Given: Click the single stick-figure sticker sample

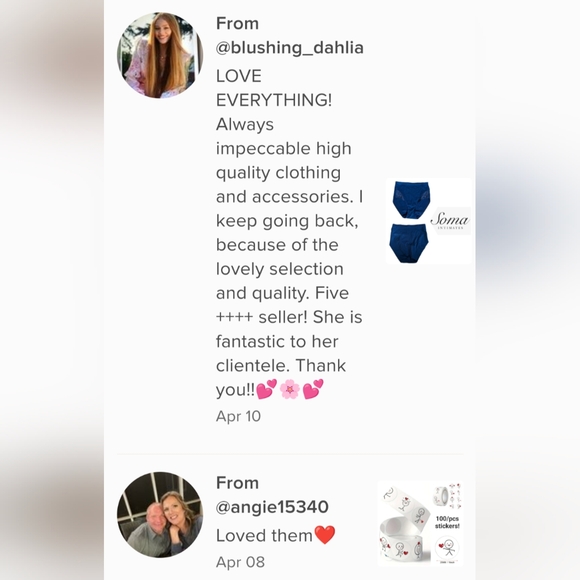Looking at the screenshot, I should click(x=449, y=548).
